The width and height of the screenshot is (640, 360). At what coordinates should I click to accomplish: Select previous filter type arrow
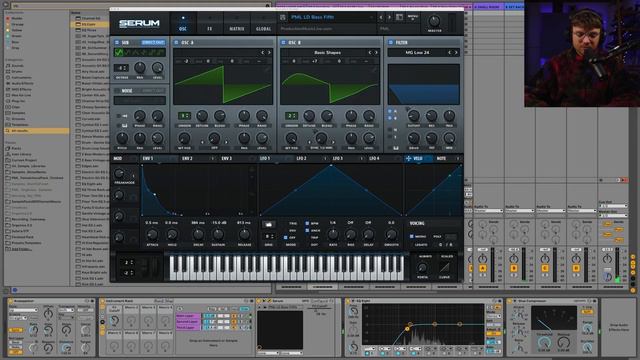[449, 53]
